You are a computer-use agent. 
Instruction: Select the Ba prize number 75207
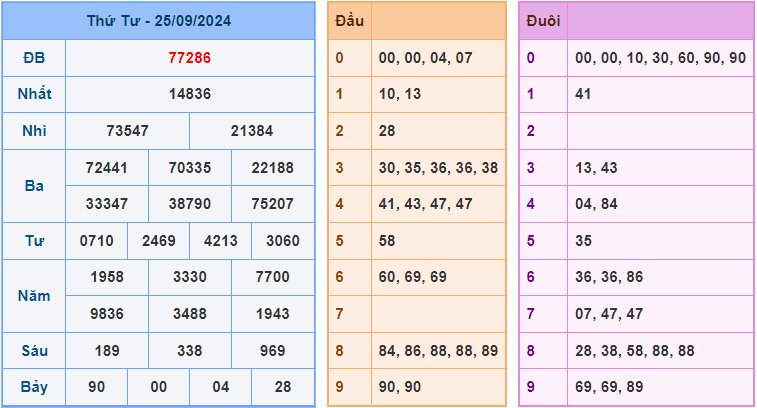coord(272,203)
